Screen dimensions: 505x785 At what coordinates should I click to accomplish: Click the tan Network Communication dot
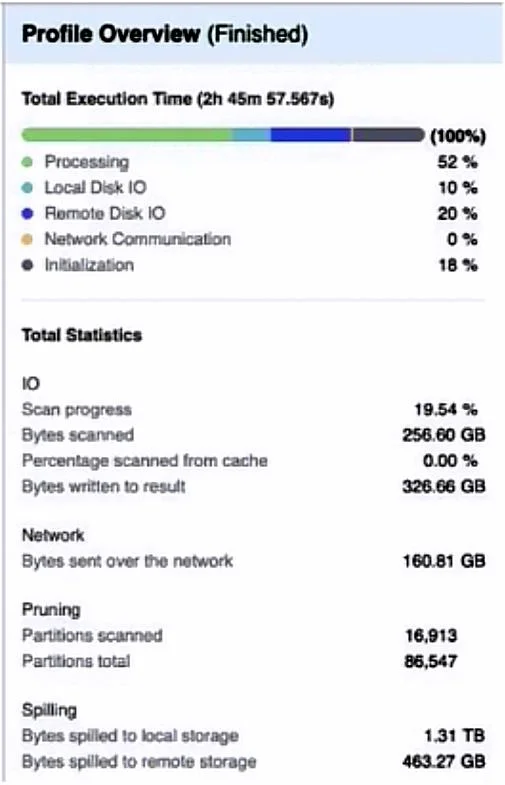click(27, 239)
